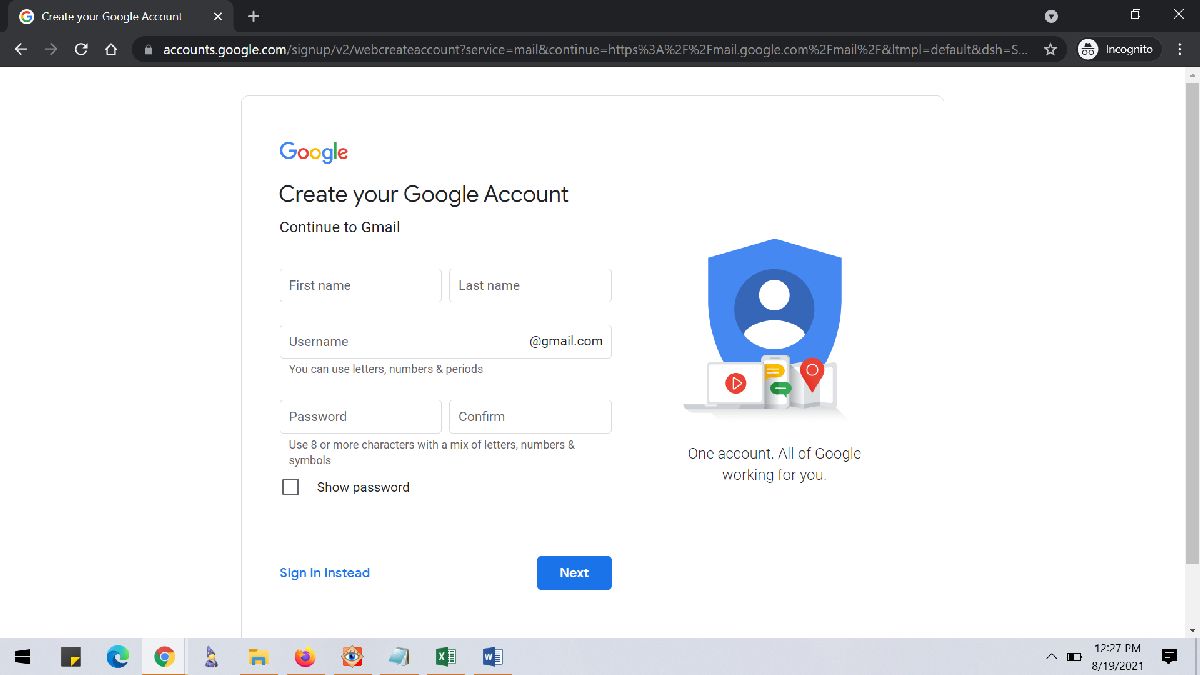Open the Chrome three-dot menu
Viewport: 1200px width, 675px height.
[1178, 49]
